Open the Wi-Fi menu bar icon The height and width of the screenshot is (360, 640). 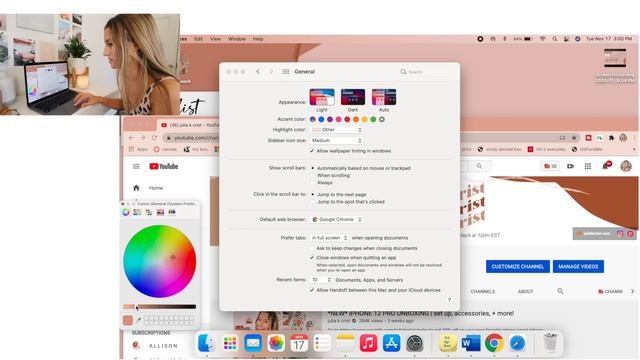542,39
